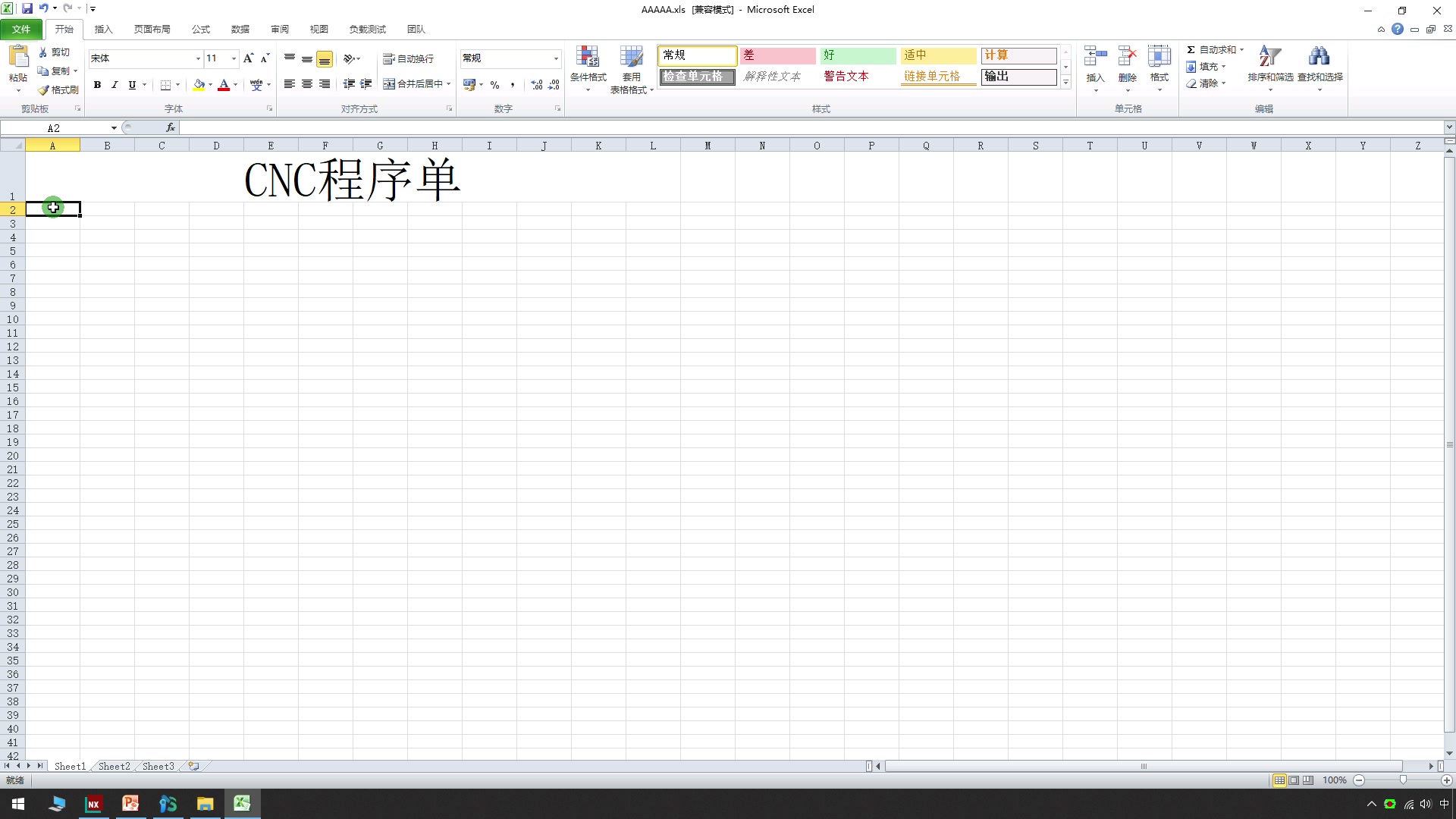Screen dimensions: 1456x819
Task: Toggle bold formatting
Action: (x=97, y=85)
